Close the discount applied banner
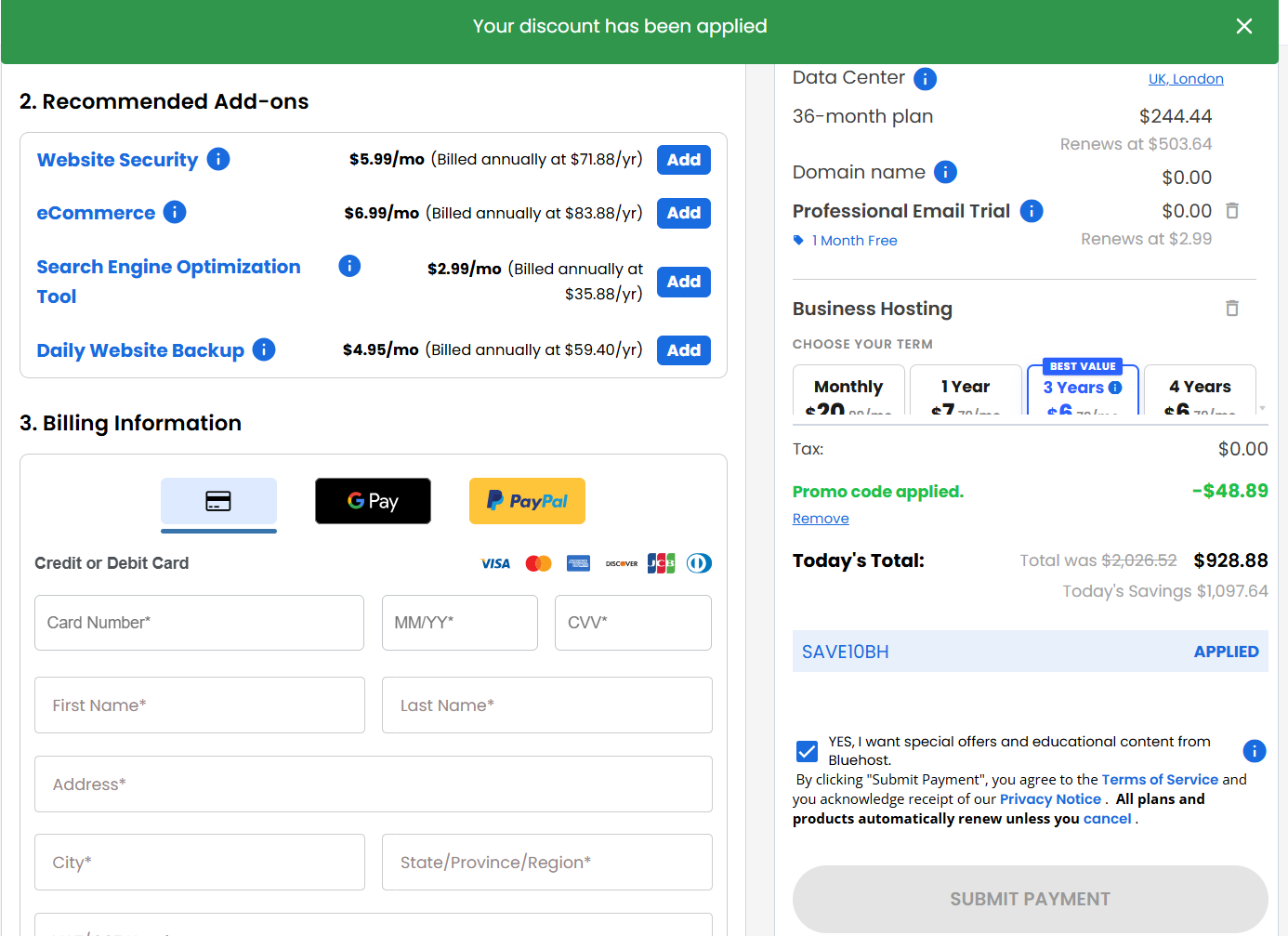The height and width of the screenshot is (936, 1288). click(x=1244, y=26)
